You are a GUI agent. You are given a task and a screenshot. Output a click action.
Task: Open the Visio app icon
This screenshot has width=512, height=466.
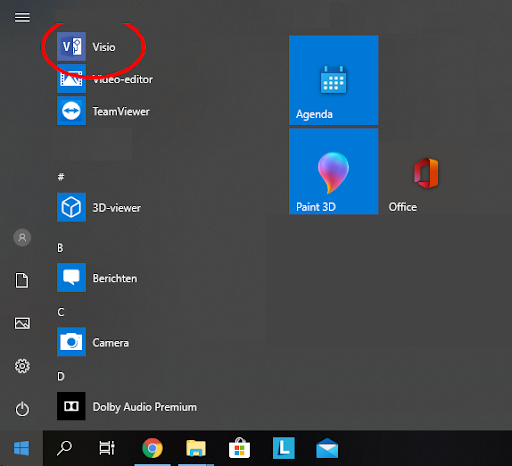(x=71, y=47)
